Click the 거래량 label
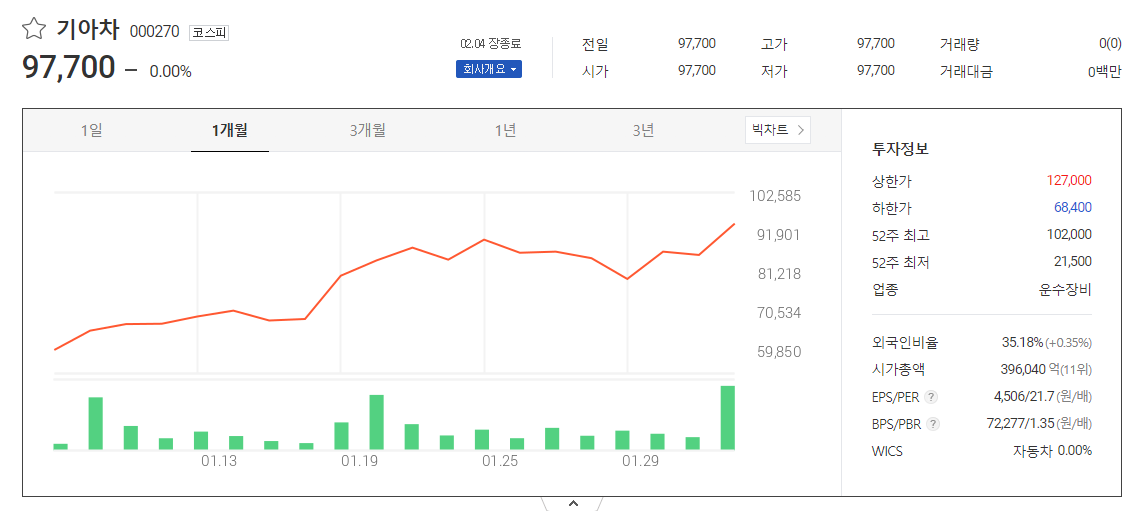This screenshot has width=1136, height=511. coord(959,43)
